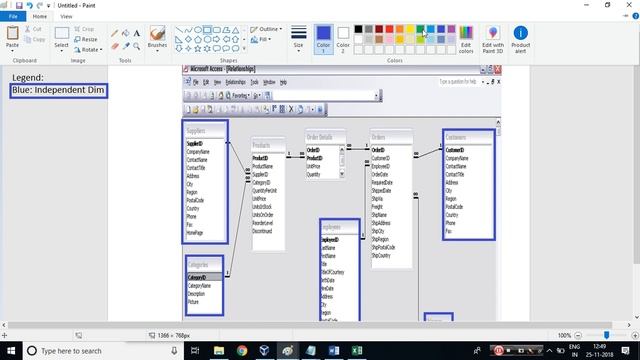Click the zoom out minus button
640x360 pixels.
(x=578, y=336)
